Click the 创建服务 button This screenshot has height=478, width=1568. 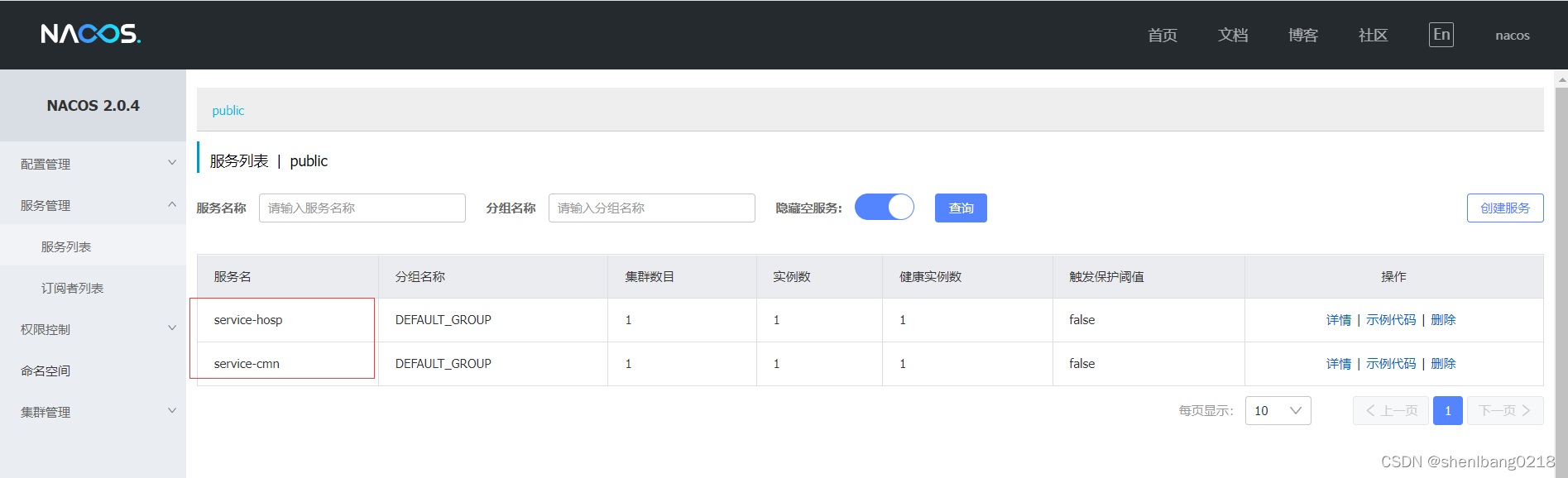pos(1505,208)
